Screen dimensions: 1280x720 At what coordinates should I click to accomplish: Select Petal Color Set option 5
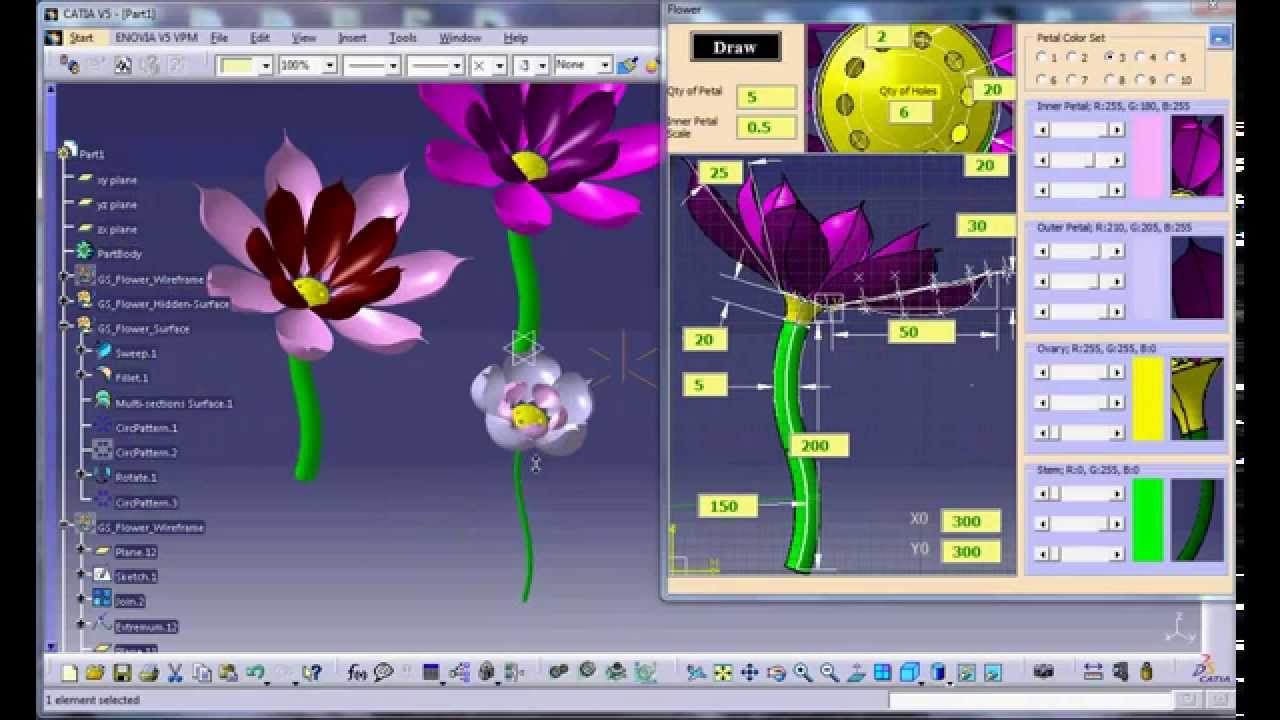1169,57
